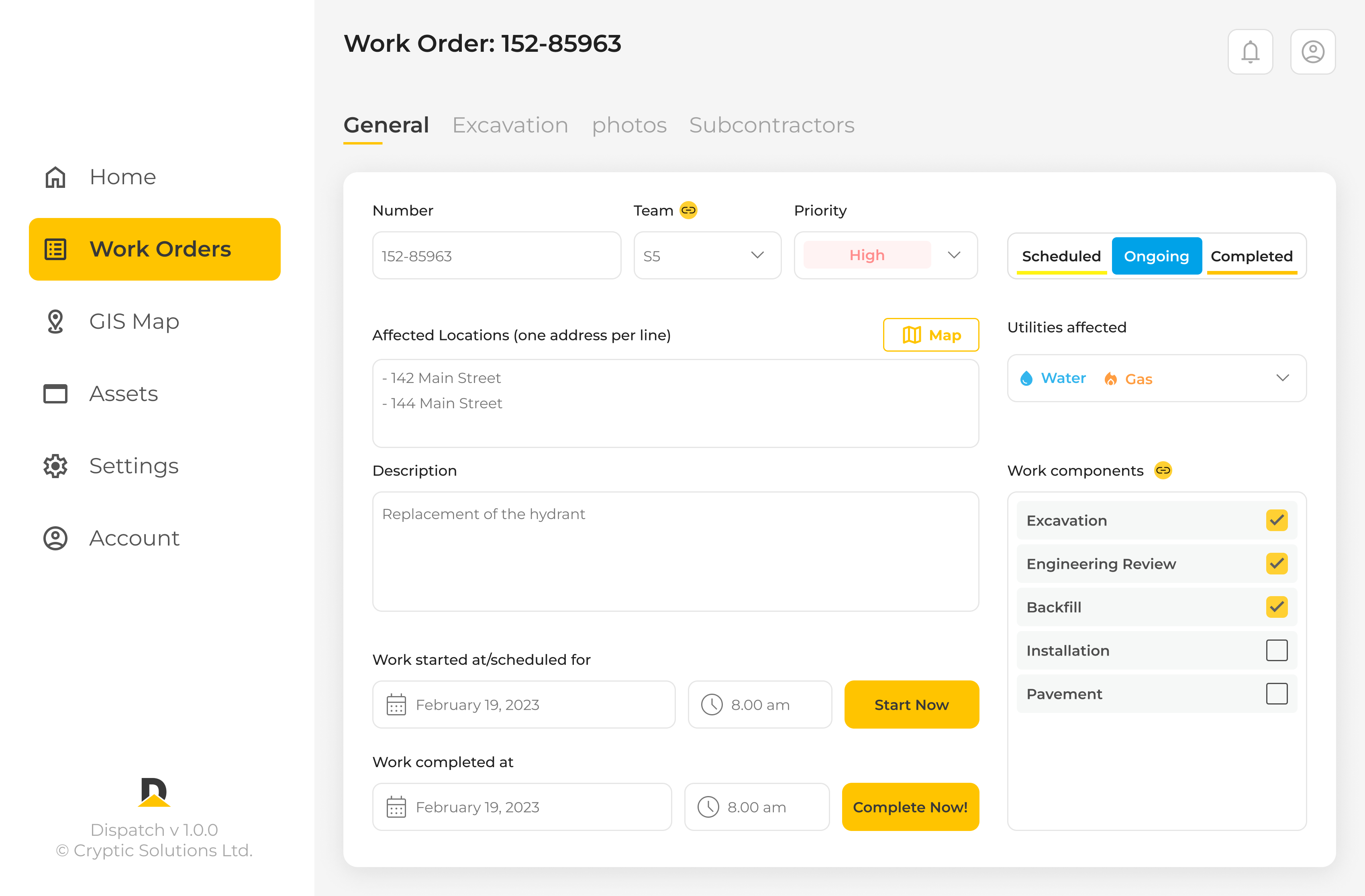1365x896 pixels.
Task: Uncheck the Excavation work component
Action: coord(1277,521)
